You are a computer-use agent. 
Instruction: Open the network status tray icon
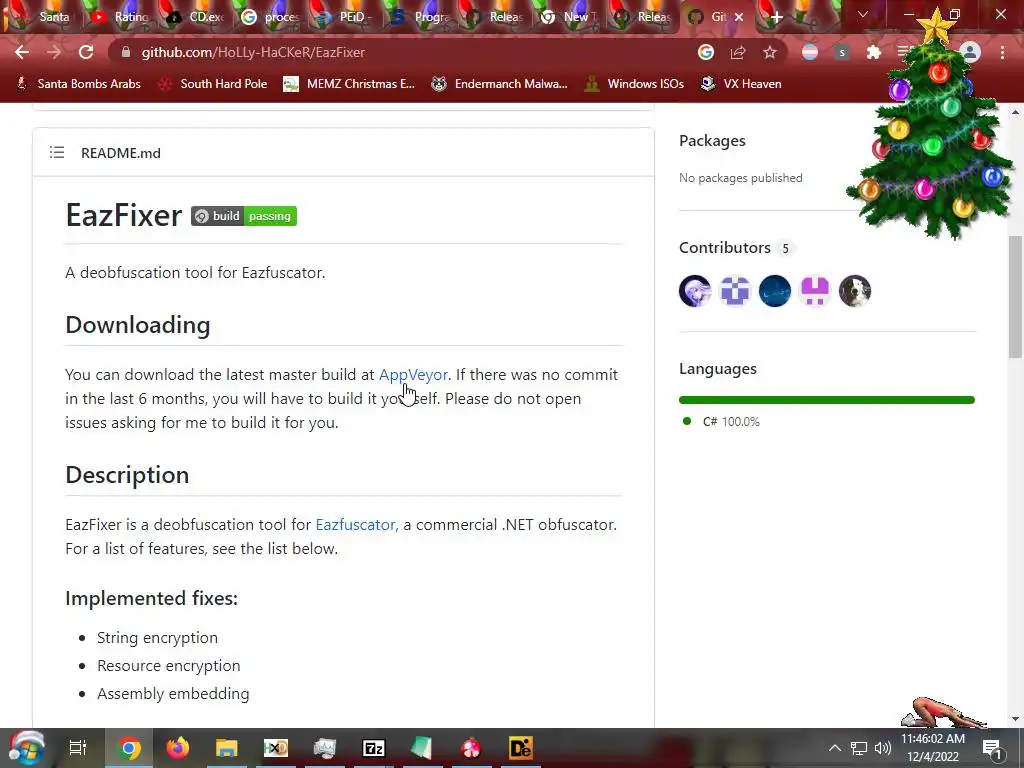click(x=859, y=748)
